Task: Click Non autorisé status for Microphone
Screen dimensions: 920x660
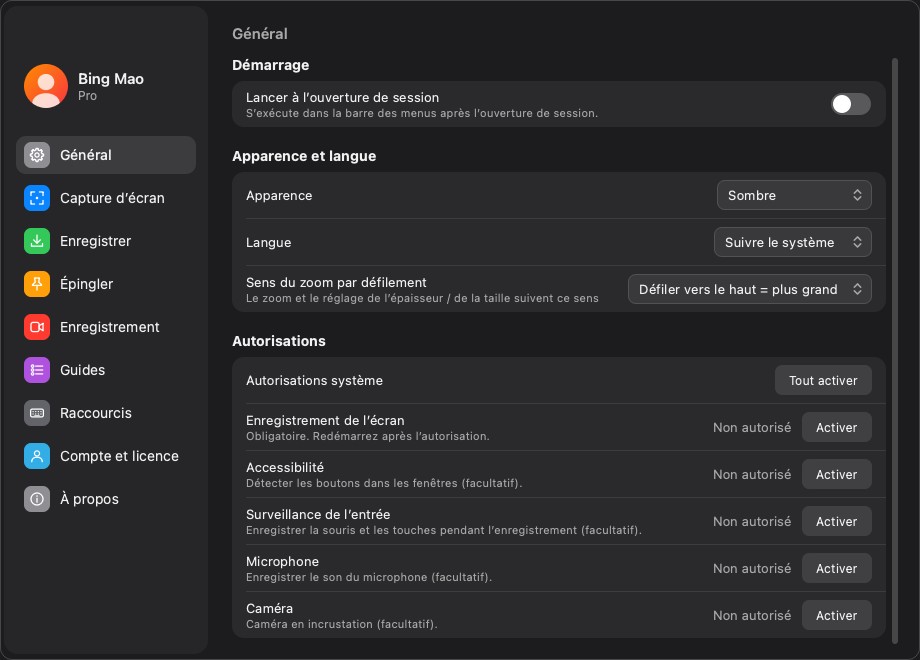Action: click(752, 568)
